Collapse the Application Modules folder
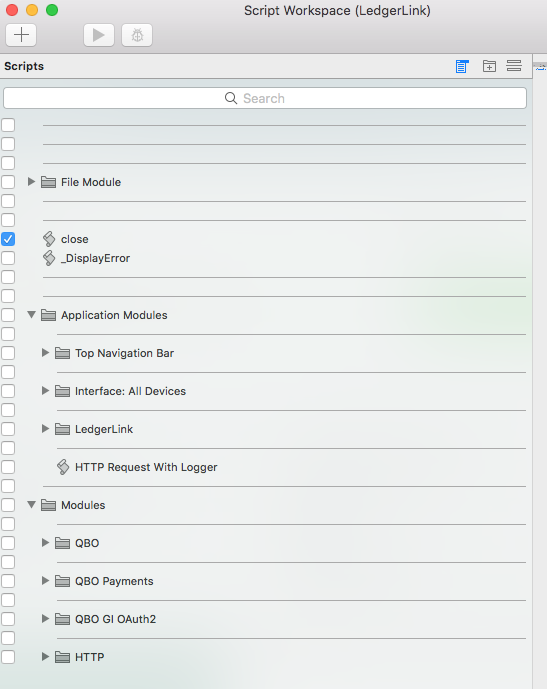This screenshot has width=547, height=689. point(31,315)
